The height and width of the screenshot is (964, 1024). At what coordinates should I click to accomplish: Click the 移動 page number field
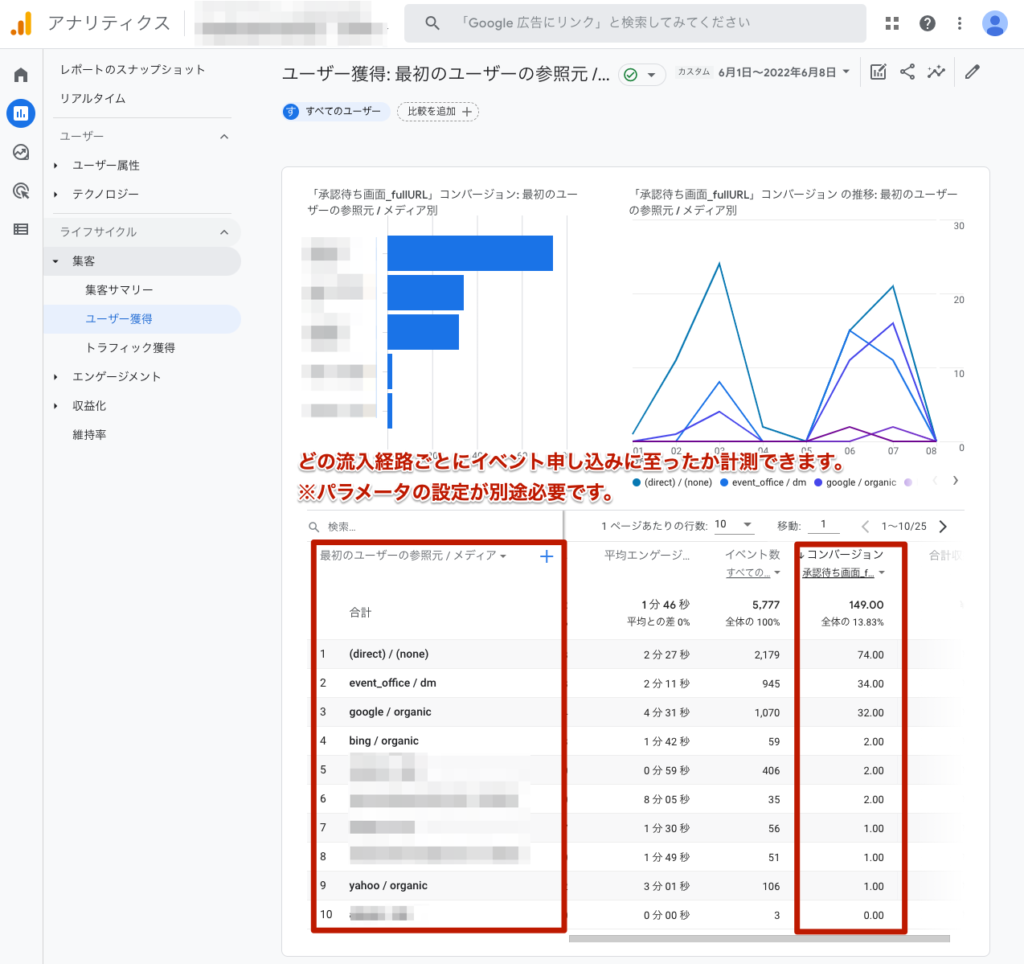(x=823, y=524)
